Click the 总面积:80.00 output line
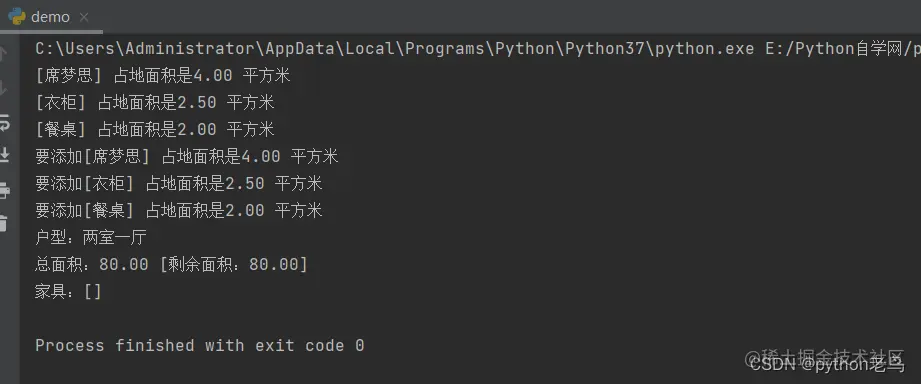 point(171,265)
